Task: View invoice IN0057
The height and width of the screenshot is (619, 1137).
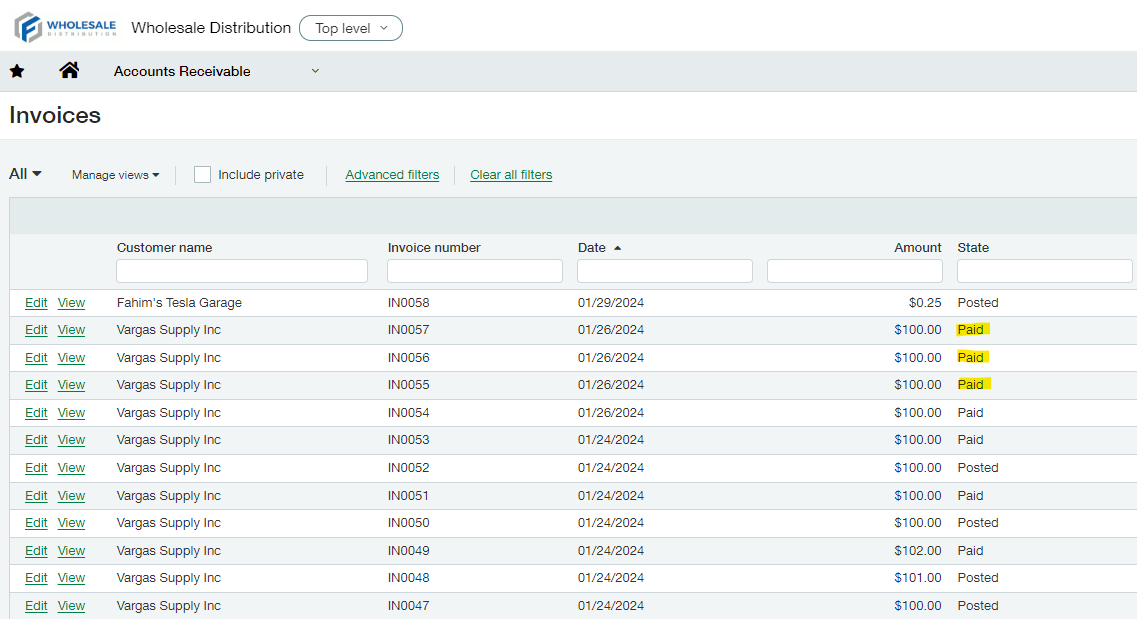Action: [71, 330]
